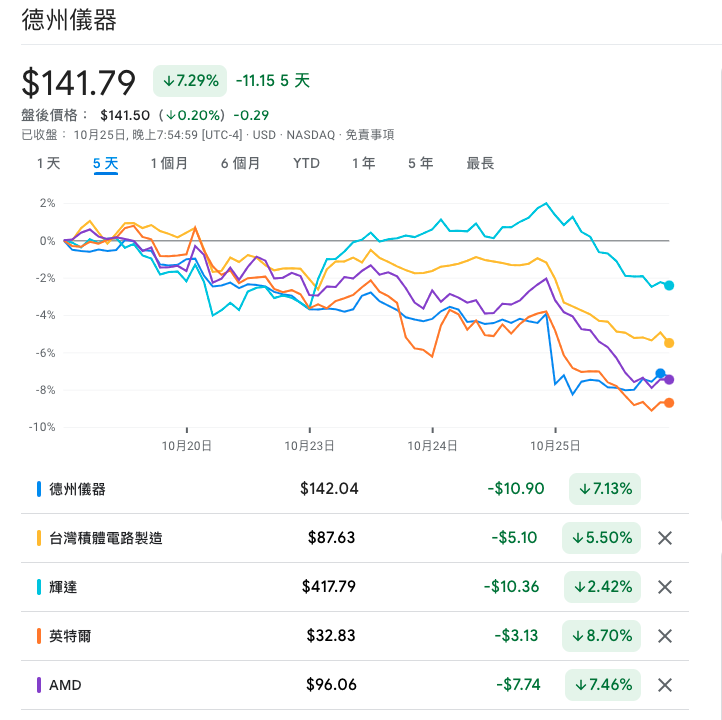The image size is (722, 720).
Task: Remove 英特爾 from the comparison list
Action: pos(664,636)
